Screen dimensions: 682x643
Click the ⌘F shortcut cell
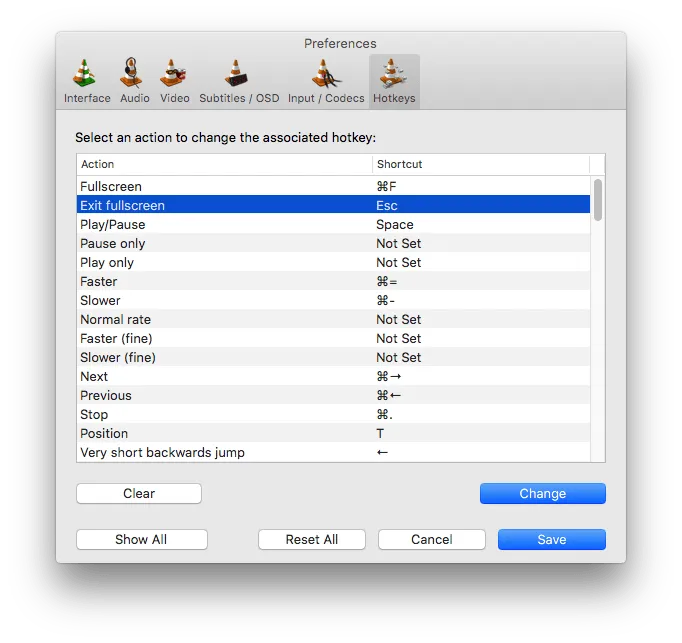click(x=386, y=186)
